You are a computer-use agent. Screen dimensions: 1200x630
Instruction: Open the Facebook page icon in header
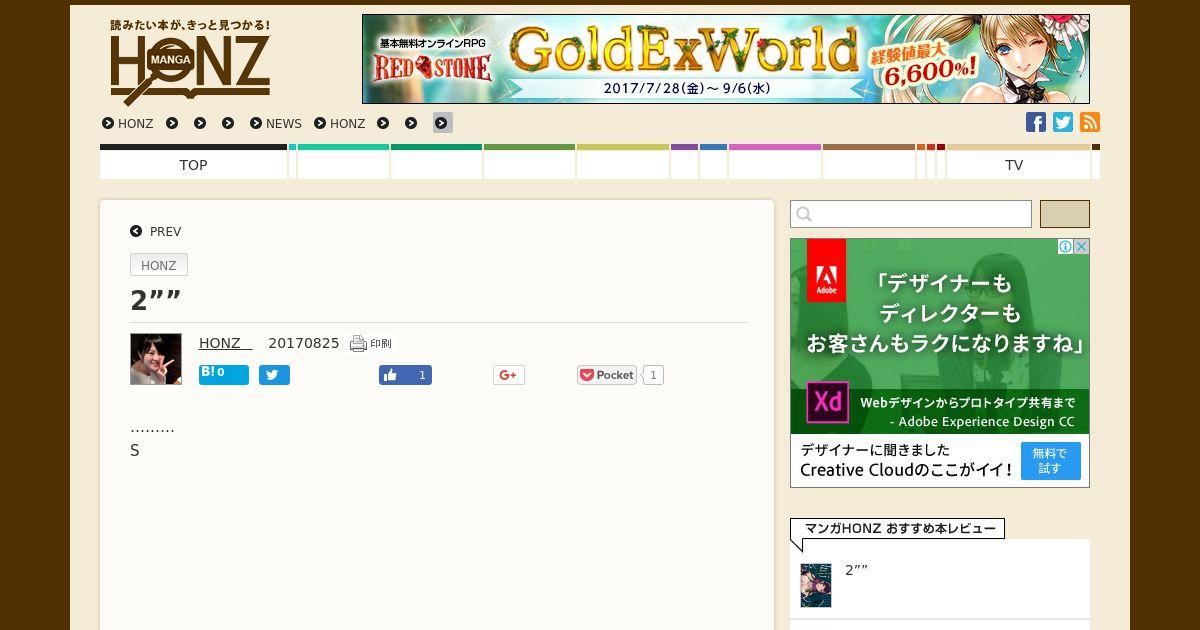(1036, 122)
